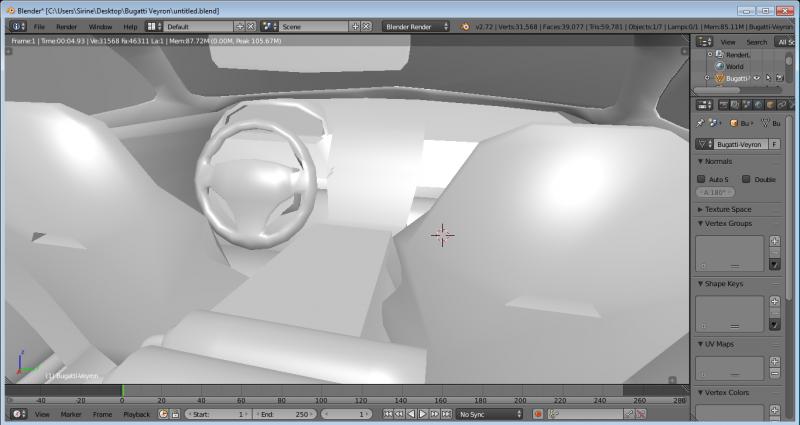Click the play animation button
The height and width of the screenshot is (425, 800).
click(x=423, y=414)
